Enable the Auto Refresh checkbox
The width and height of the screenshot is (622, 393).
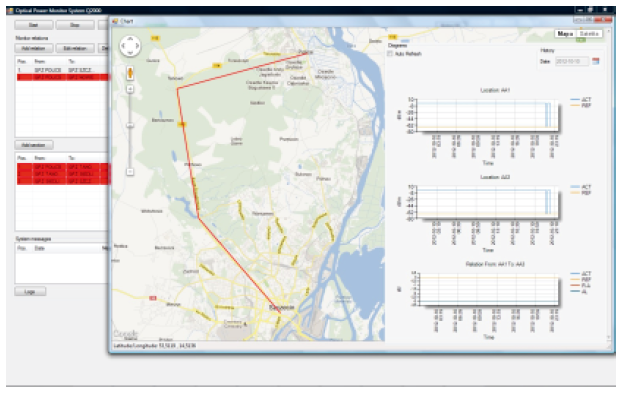[x=390, y=54]
